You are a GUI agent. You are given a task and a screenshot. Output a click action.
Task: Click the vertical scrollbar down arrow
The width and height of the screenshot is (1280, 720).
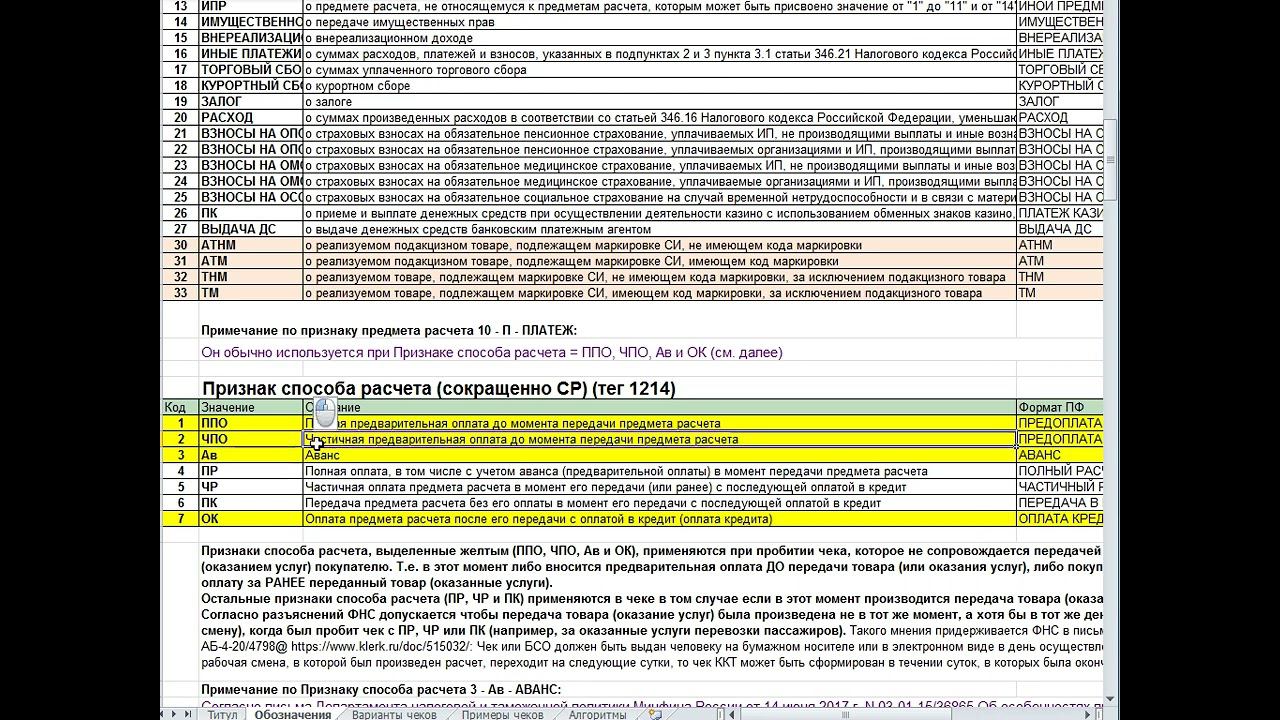[1111, 699]
